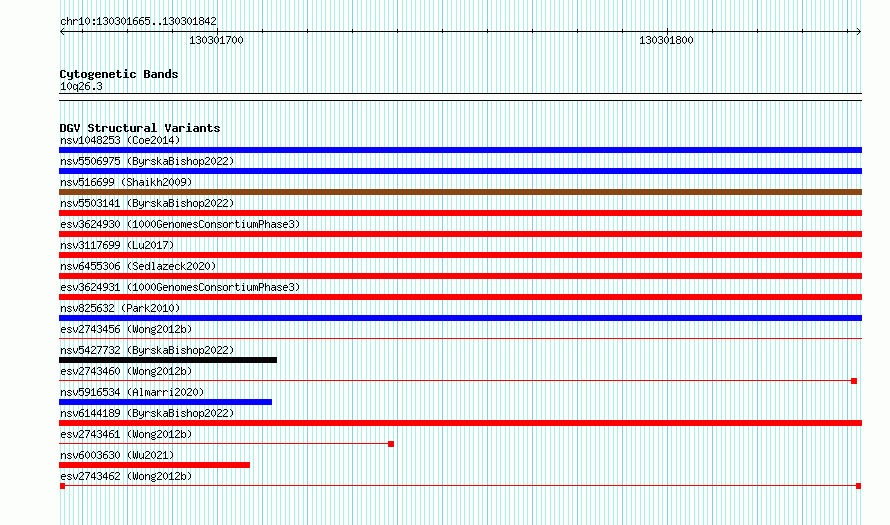The image size is (890, 525).
Task: Open the esv2743462 (Wong2012b) variant label
Action: pyautogui.click(x=126, y=476)
